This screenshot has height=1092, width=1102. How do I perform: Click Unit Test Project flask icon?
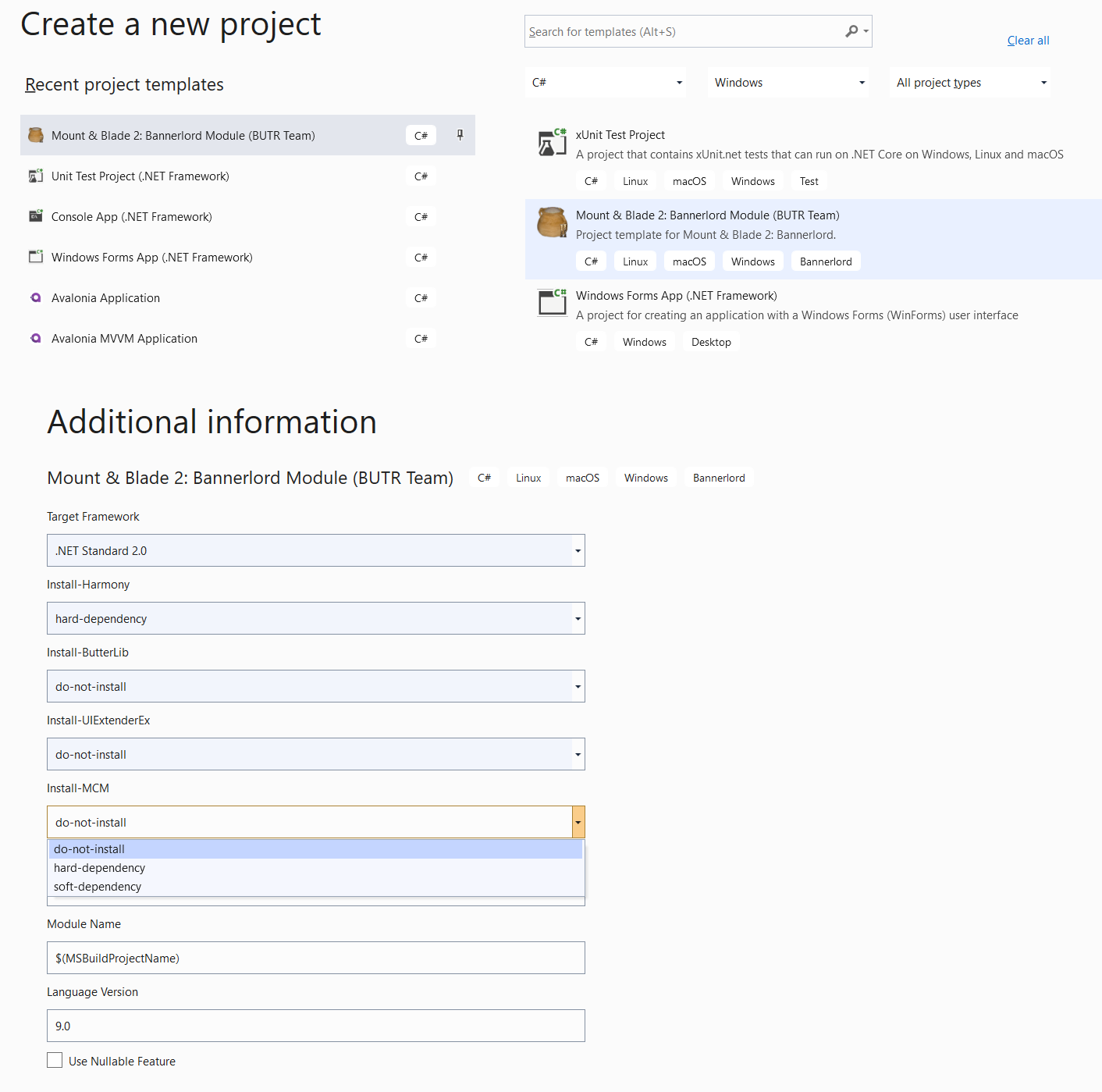(x=36, y=176)
